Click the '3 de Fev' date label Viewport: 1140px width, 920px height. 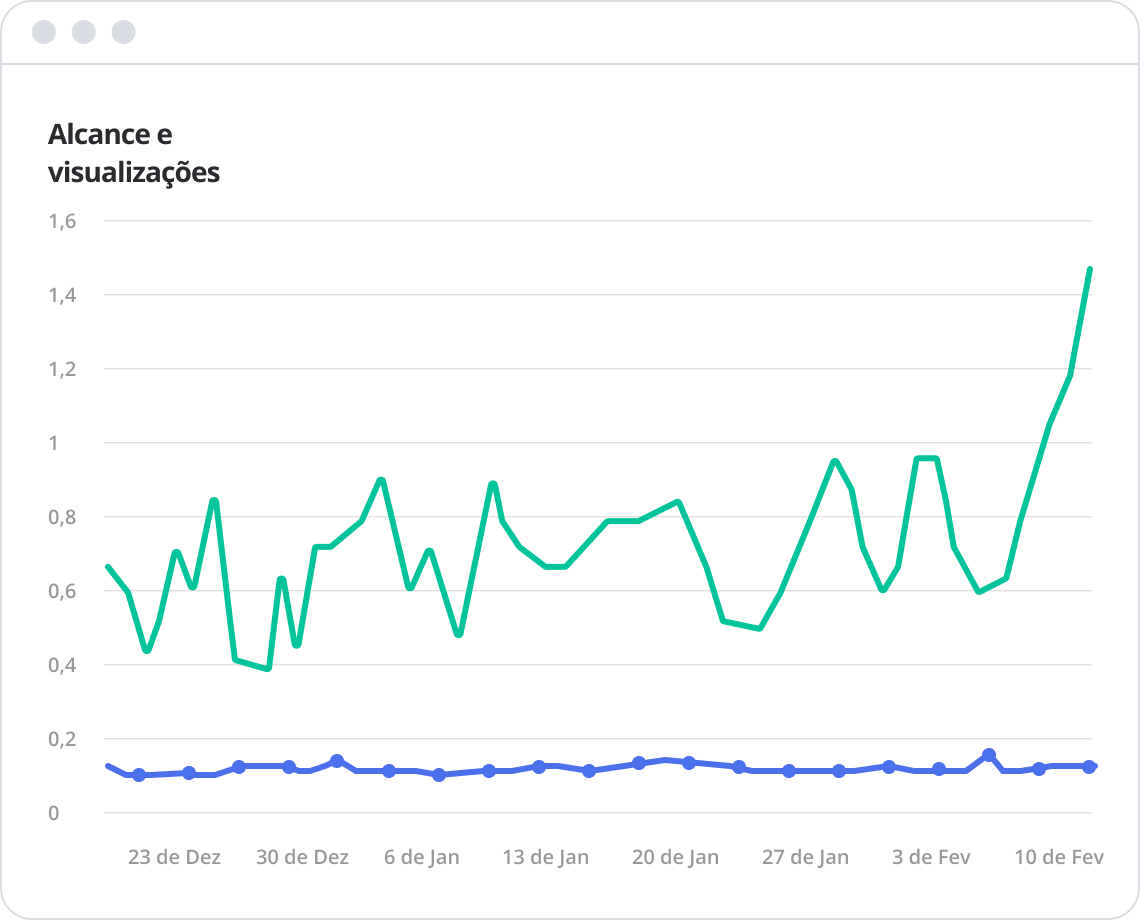(932, 857)
